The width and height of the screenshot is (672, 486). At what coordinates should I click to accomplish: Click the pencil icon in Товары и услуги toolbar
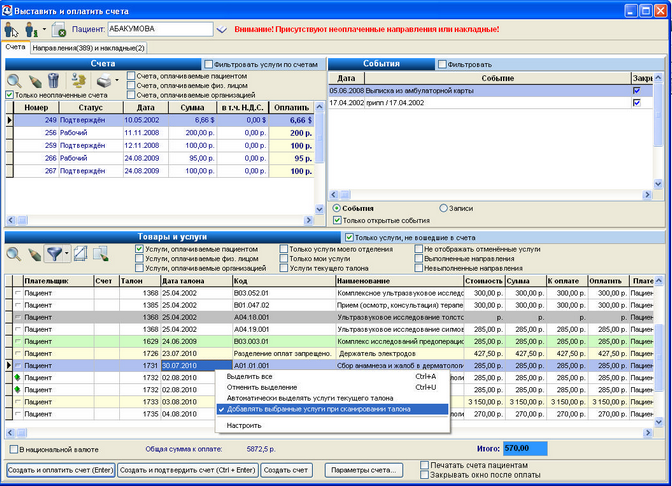[35, 254]
